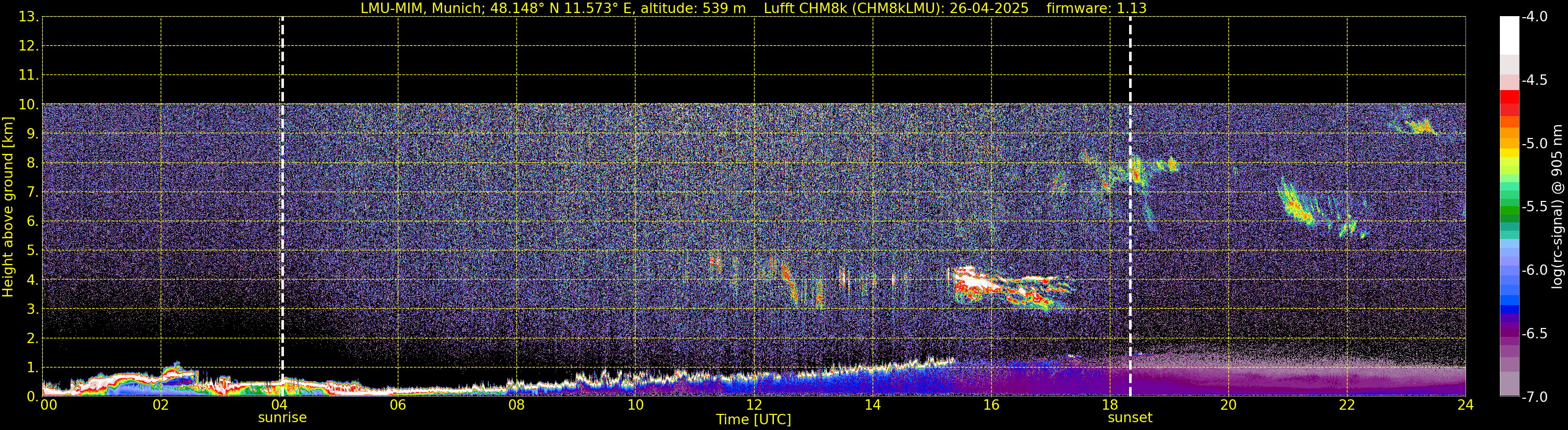Select the 'sunset' label below the time axis

(1130, 418)
